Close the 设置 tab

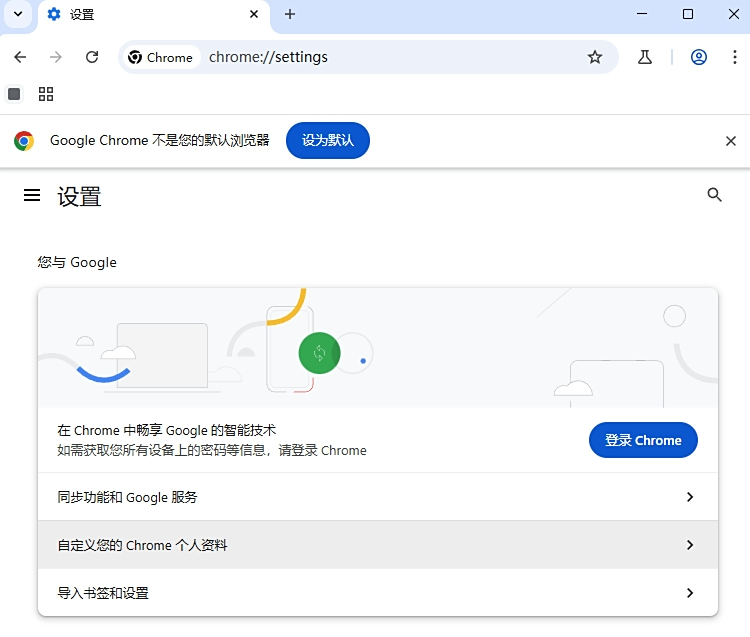click(254, 14)
